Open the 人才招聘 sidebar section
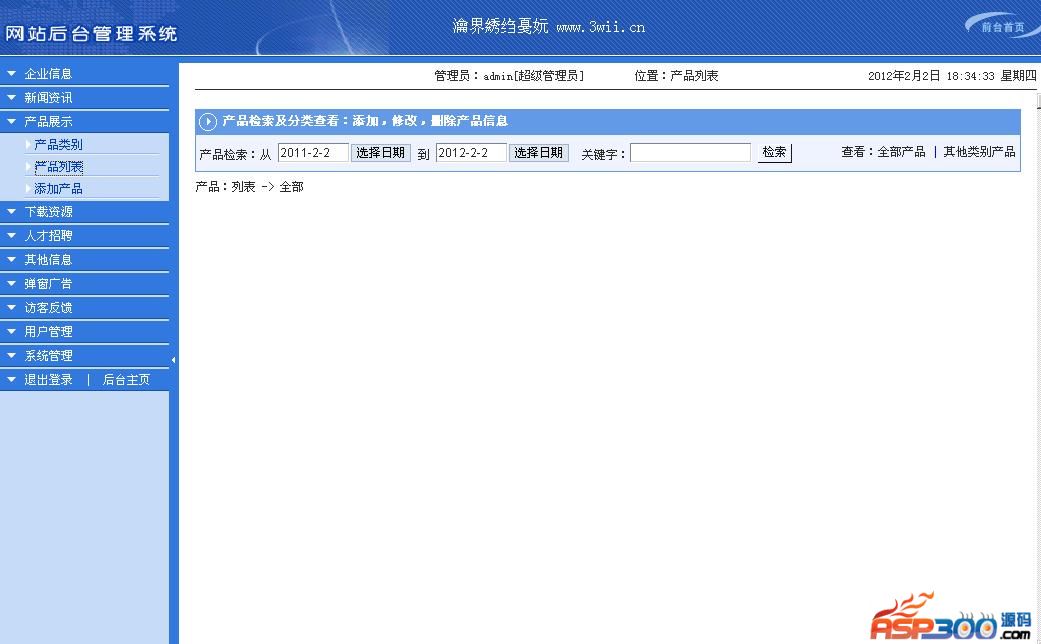1041x644 pixels. (48, 236)
